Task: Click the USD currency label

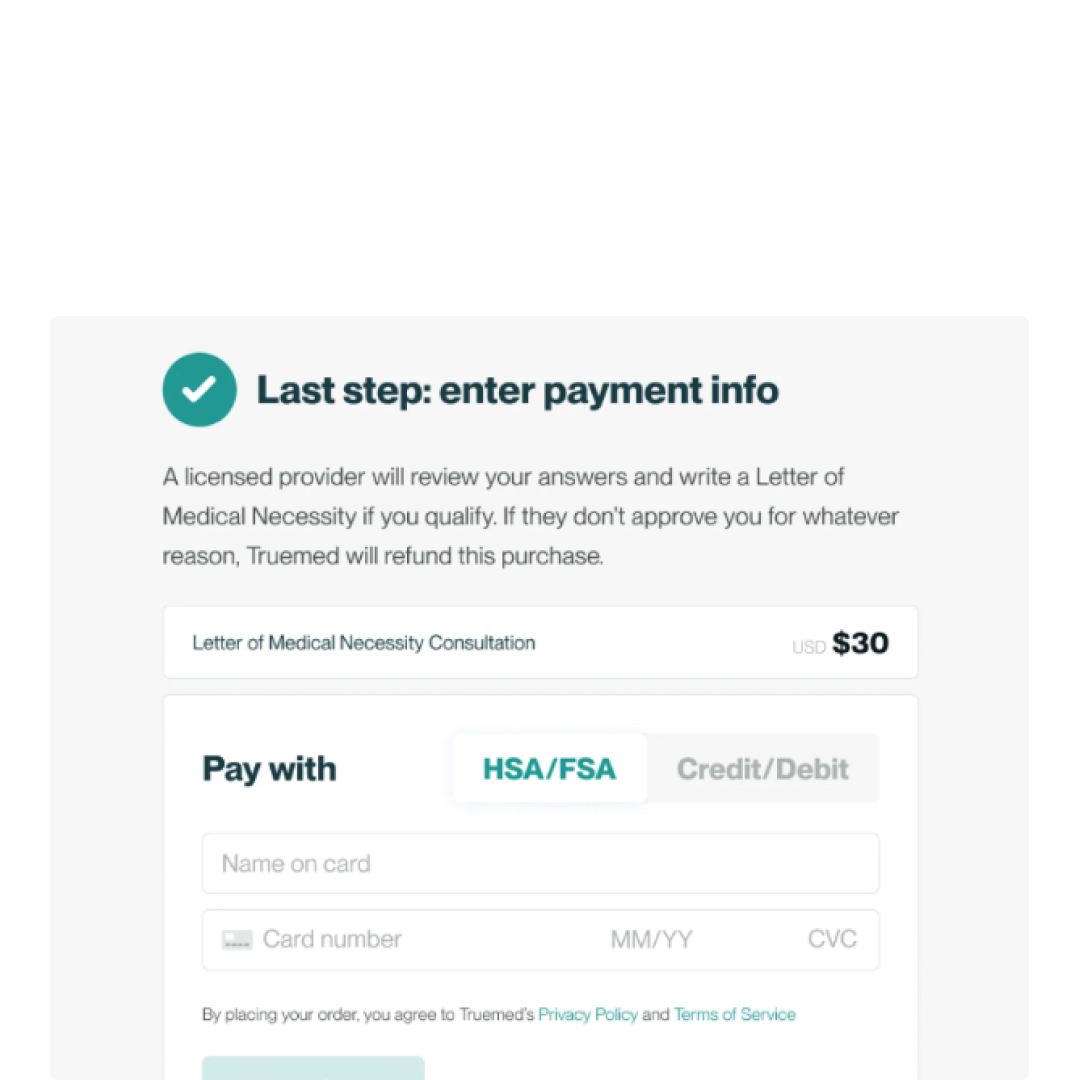Action: click(x=808, y=647)
